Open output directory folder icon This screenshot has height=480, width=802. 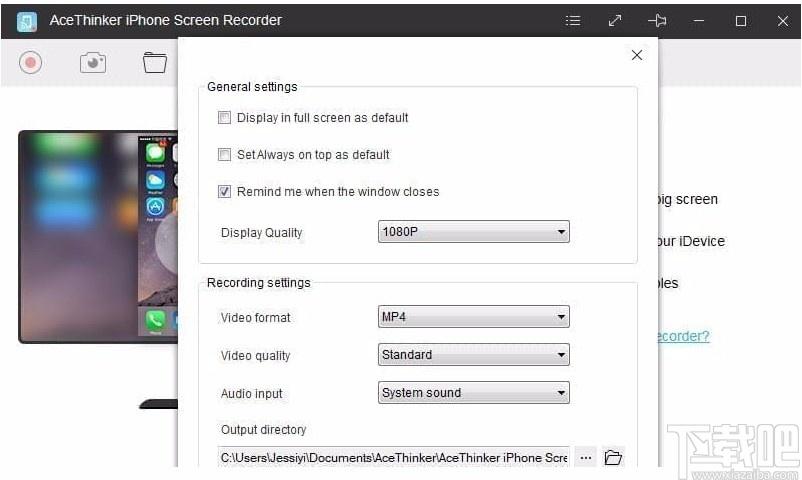click(613, 457)
